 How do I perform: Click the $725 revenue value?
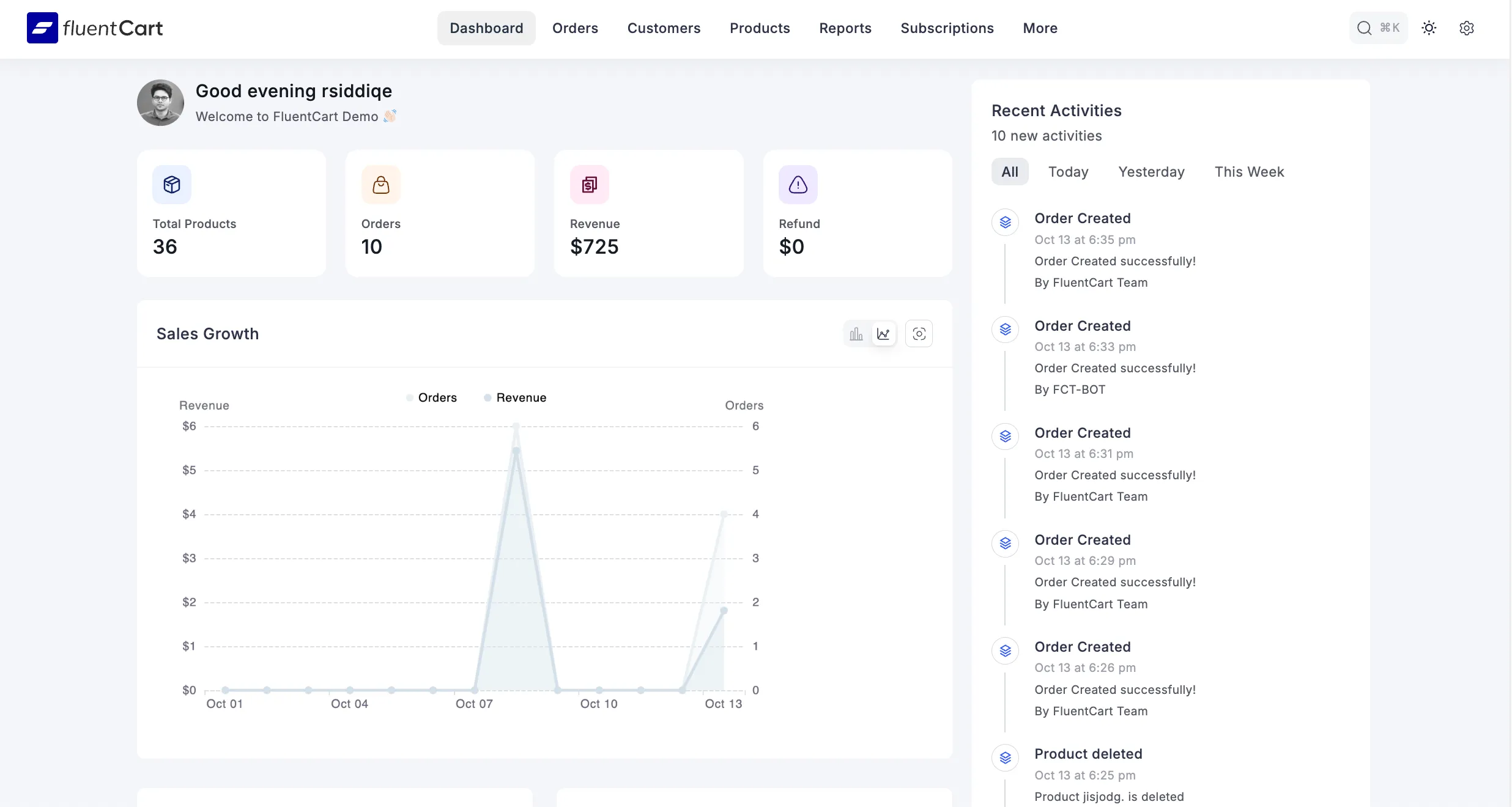coord(594,247)
